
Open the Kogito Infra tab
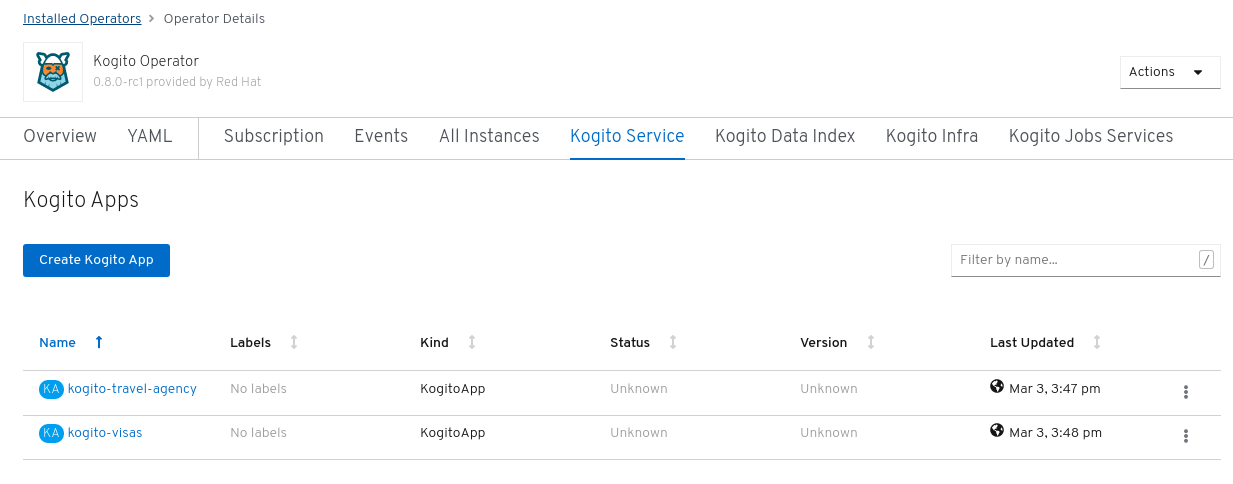(x=932, y=136)
